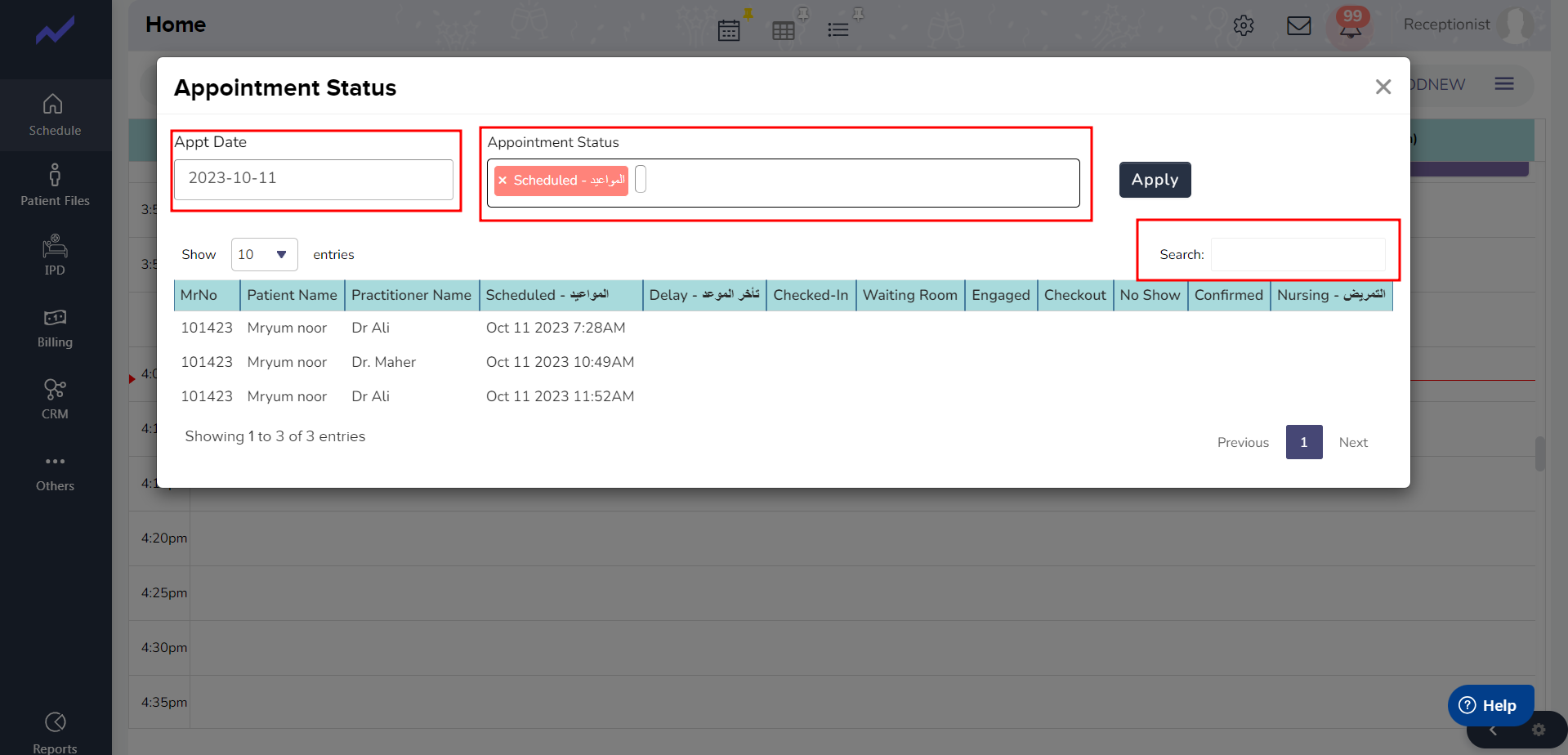Open IPD module in the sidebar

(55, 256)
